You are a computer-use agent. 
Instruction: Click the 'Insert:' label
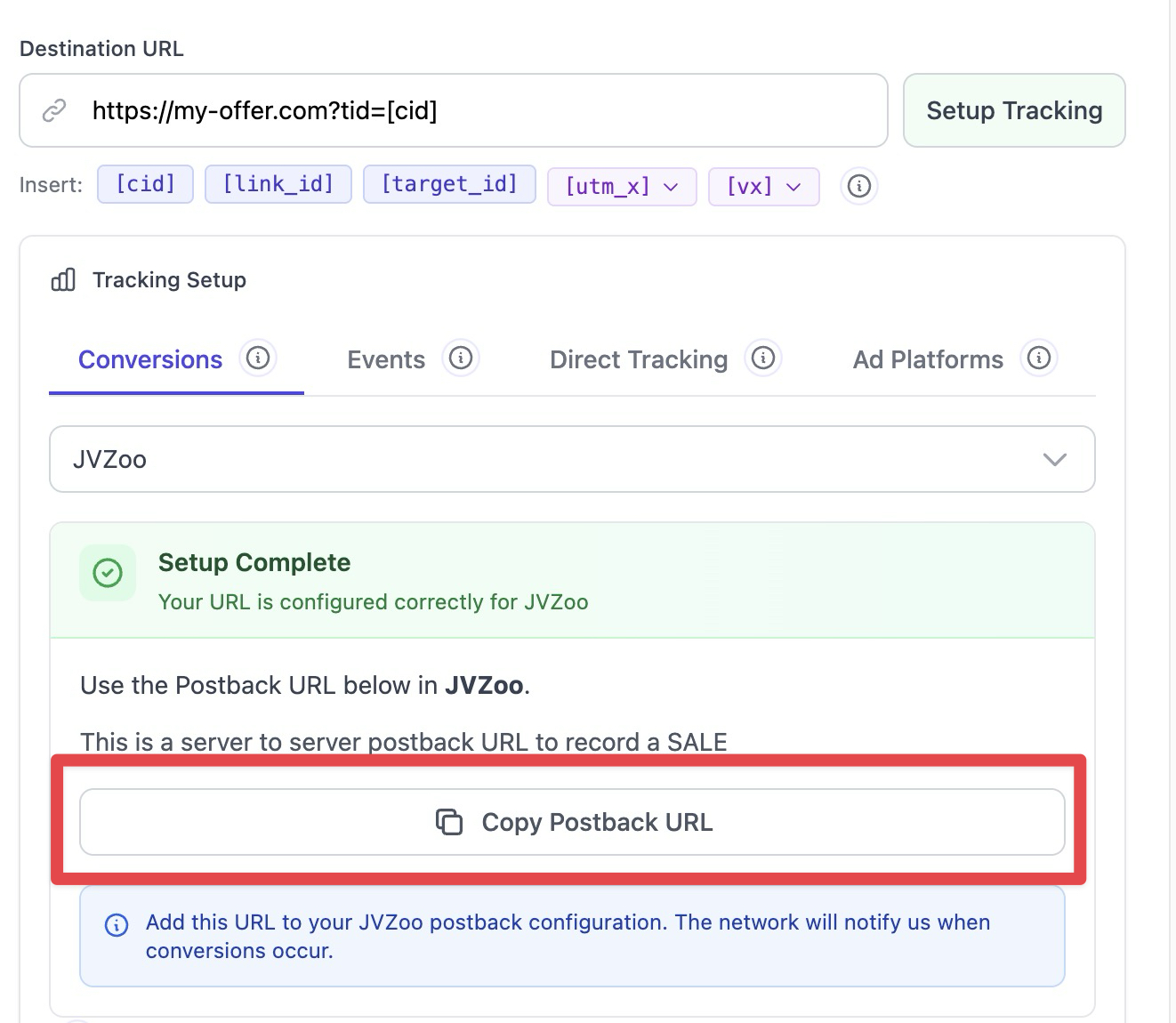click(51, 185)
